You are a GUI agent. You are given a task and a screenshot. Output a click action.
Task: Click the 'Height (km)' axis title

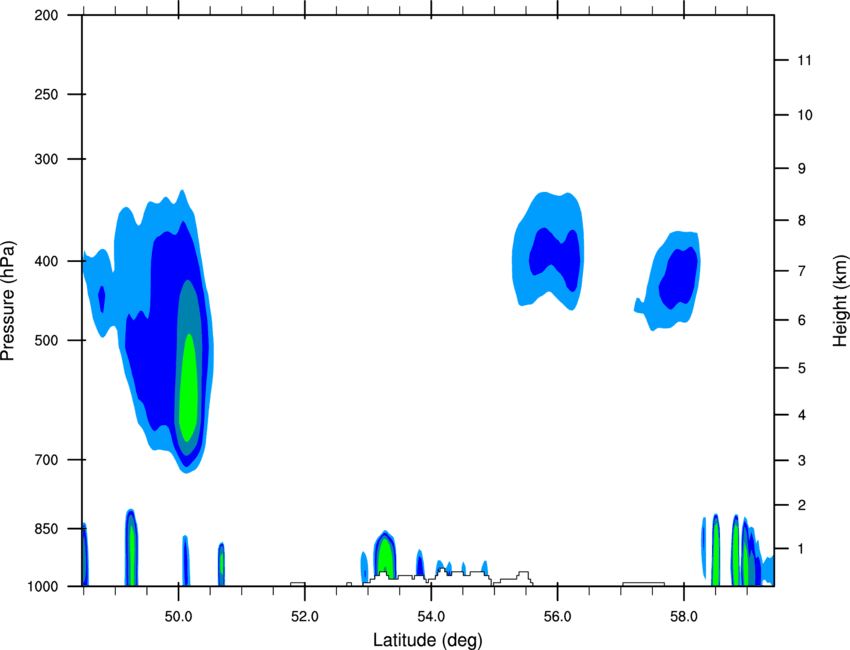(840, 300)
